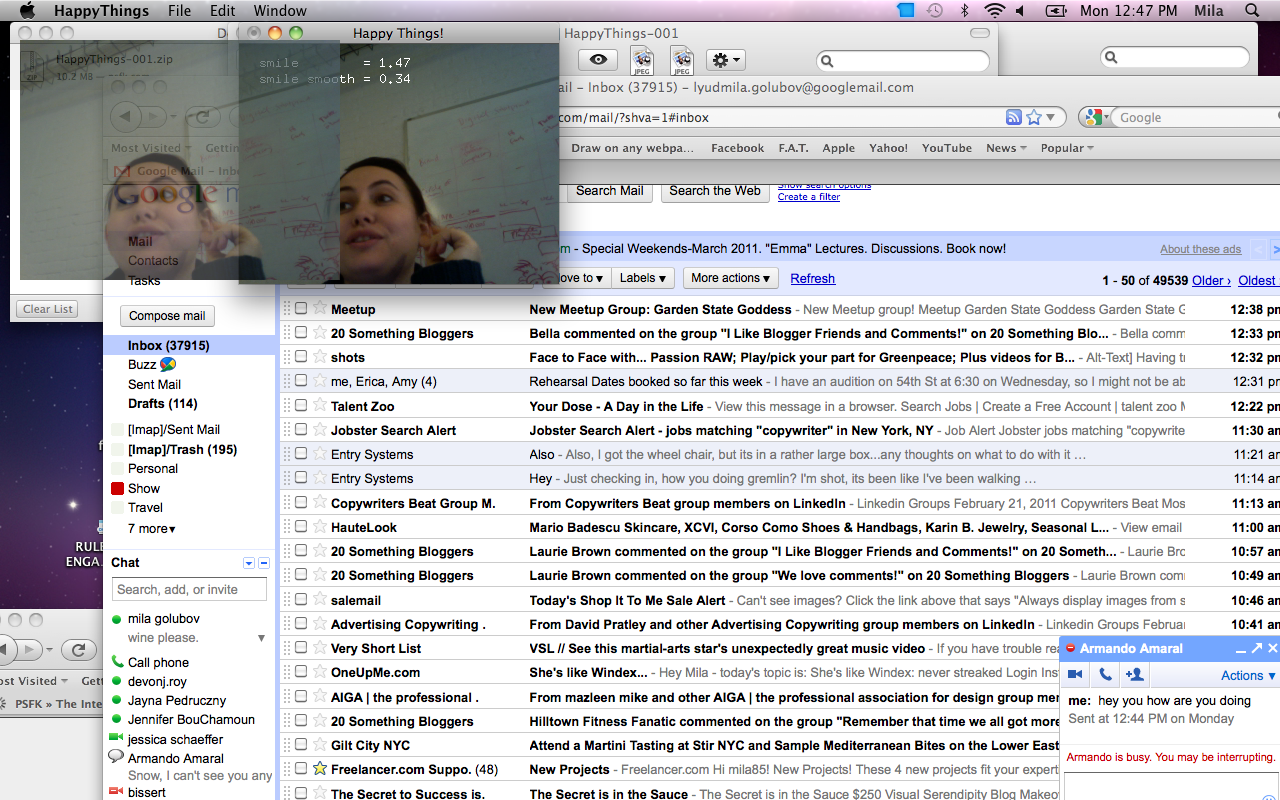
Task: Click the Compose mail button
Action: tap(167, 316)
